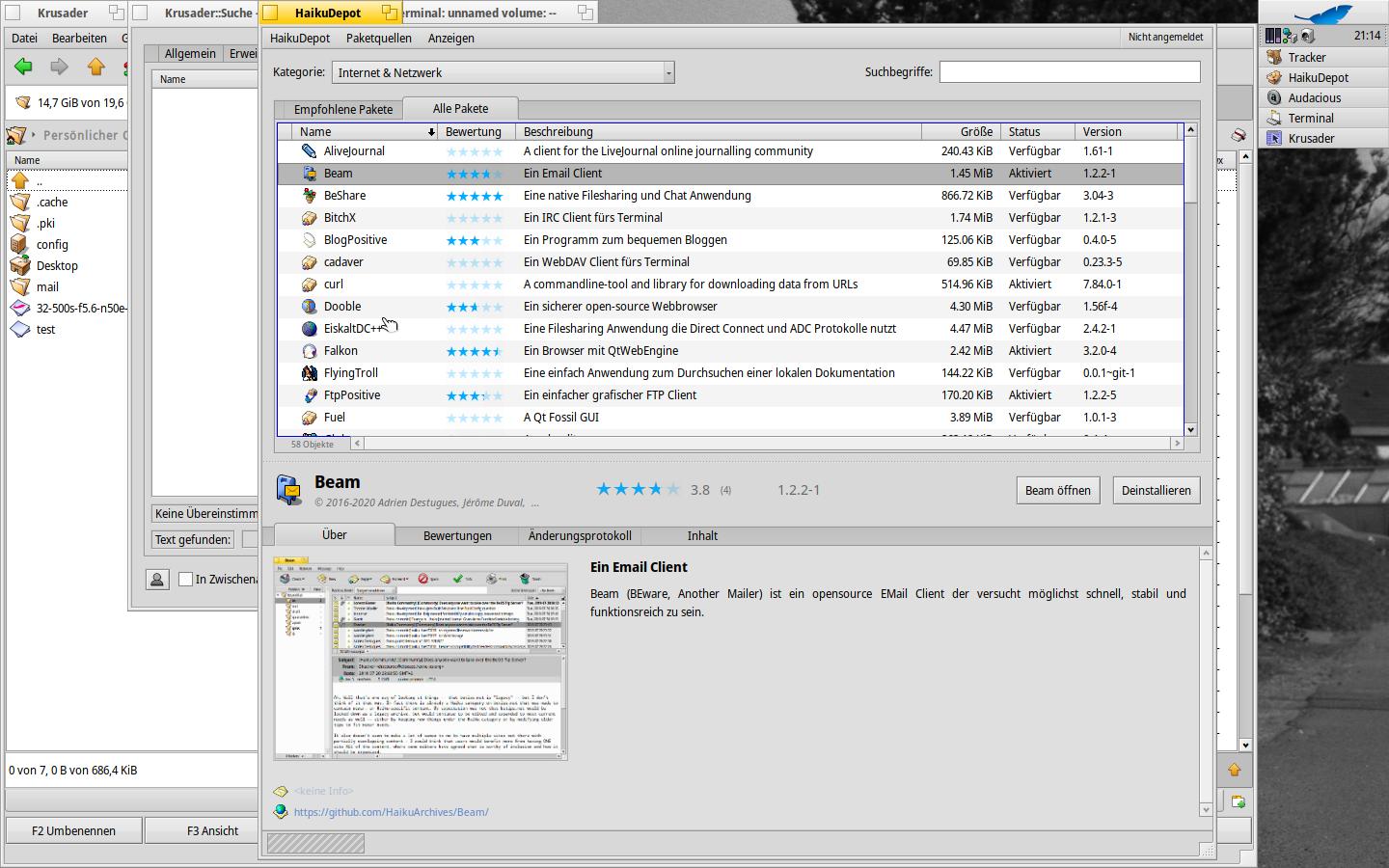Switch to the Änderungsprotokoll tab
1389x868 pixels.
point(580,535)
